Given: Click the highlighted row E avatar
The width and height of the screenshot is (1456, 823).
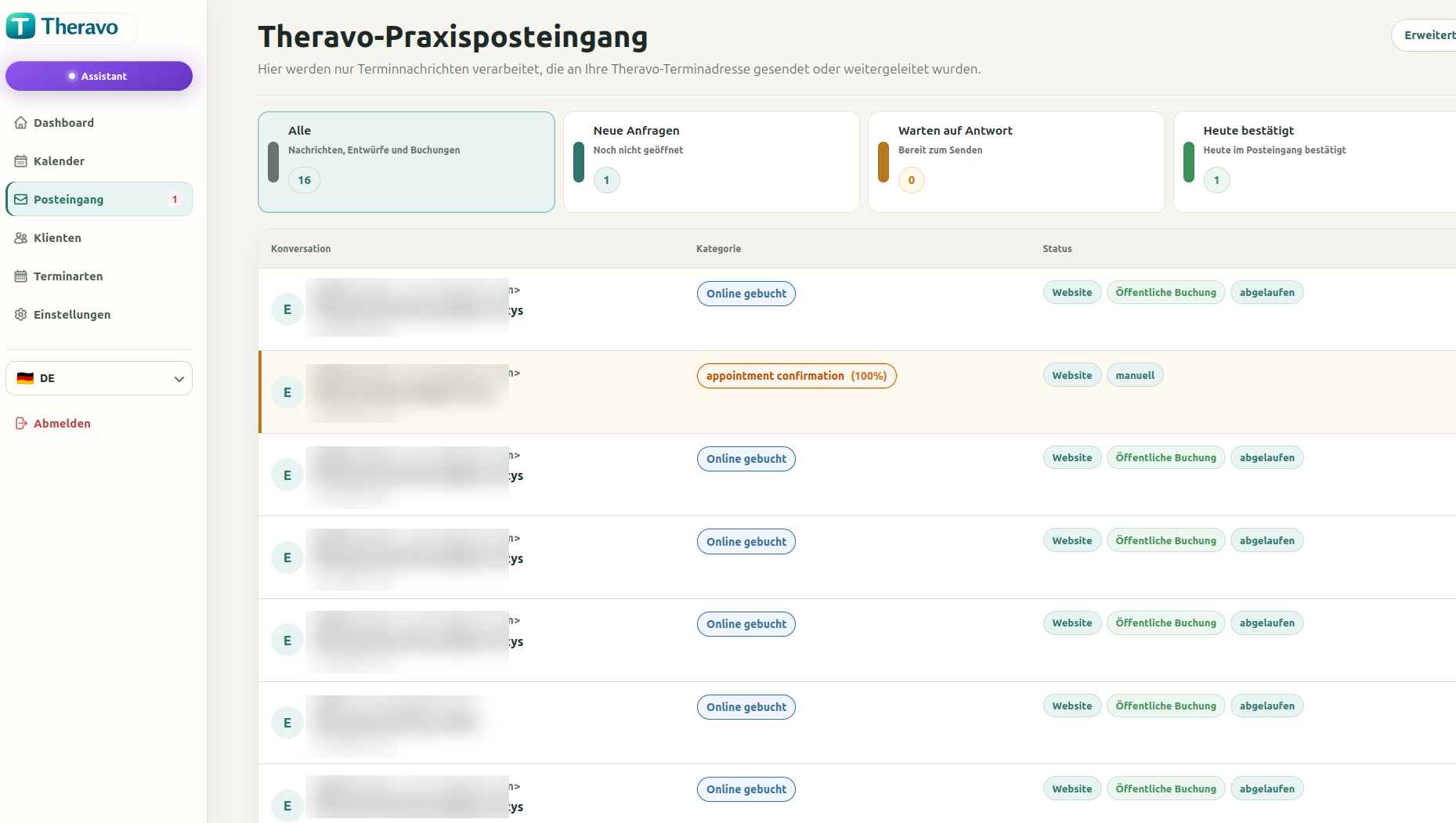Looking at the screenshot, I should [287, 392].
